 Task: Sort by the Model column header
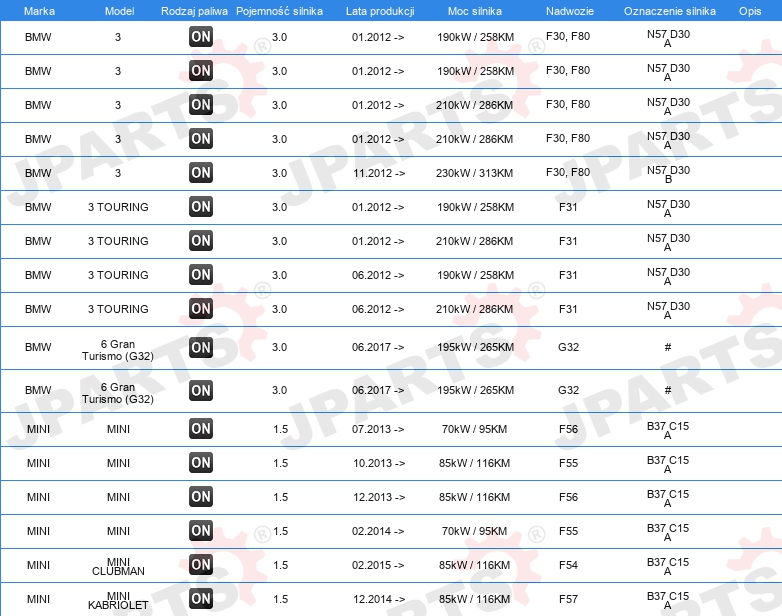[119, 11]
